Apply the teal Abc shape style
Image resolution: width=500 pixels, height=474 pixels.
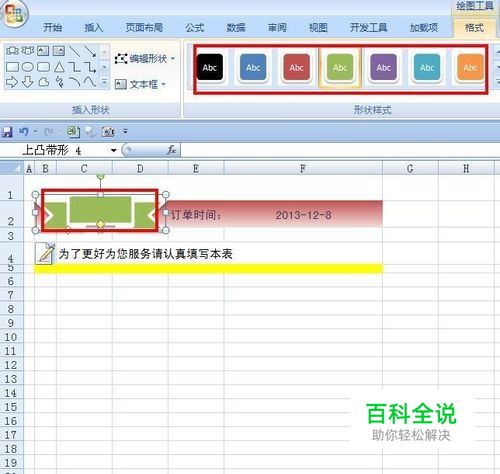427,68
